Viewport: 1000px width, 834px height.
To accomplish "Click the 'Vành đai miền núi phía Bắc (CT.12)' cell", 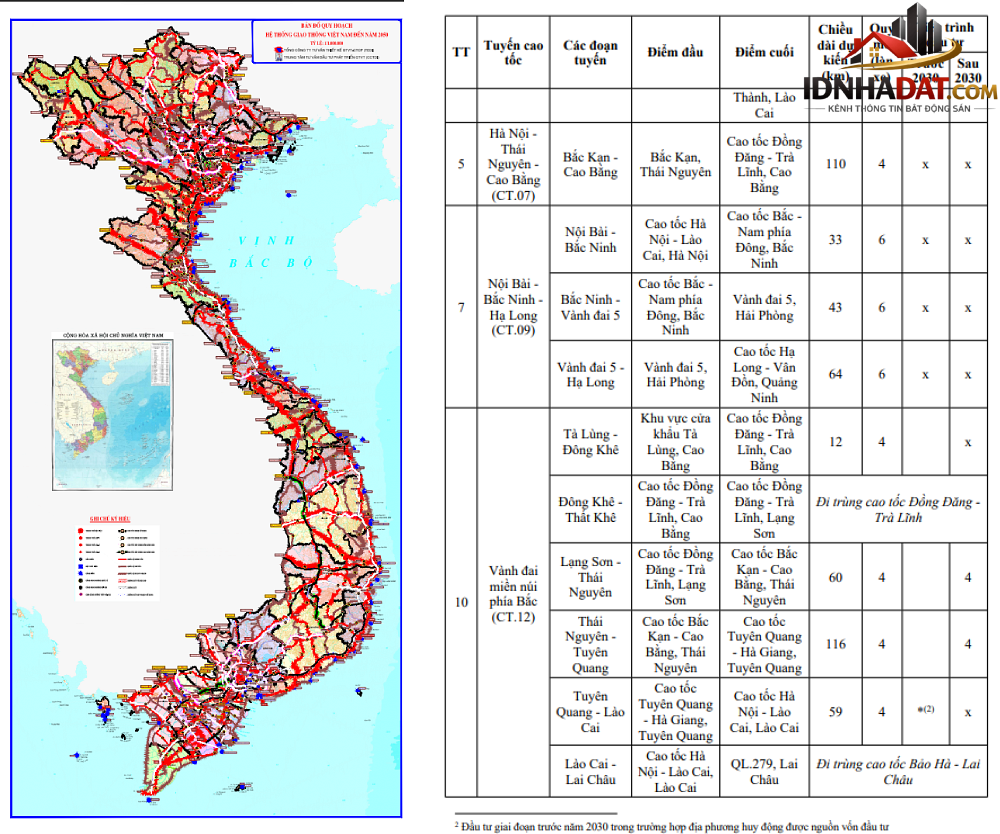I will 513,594.
